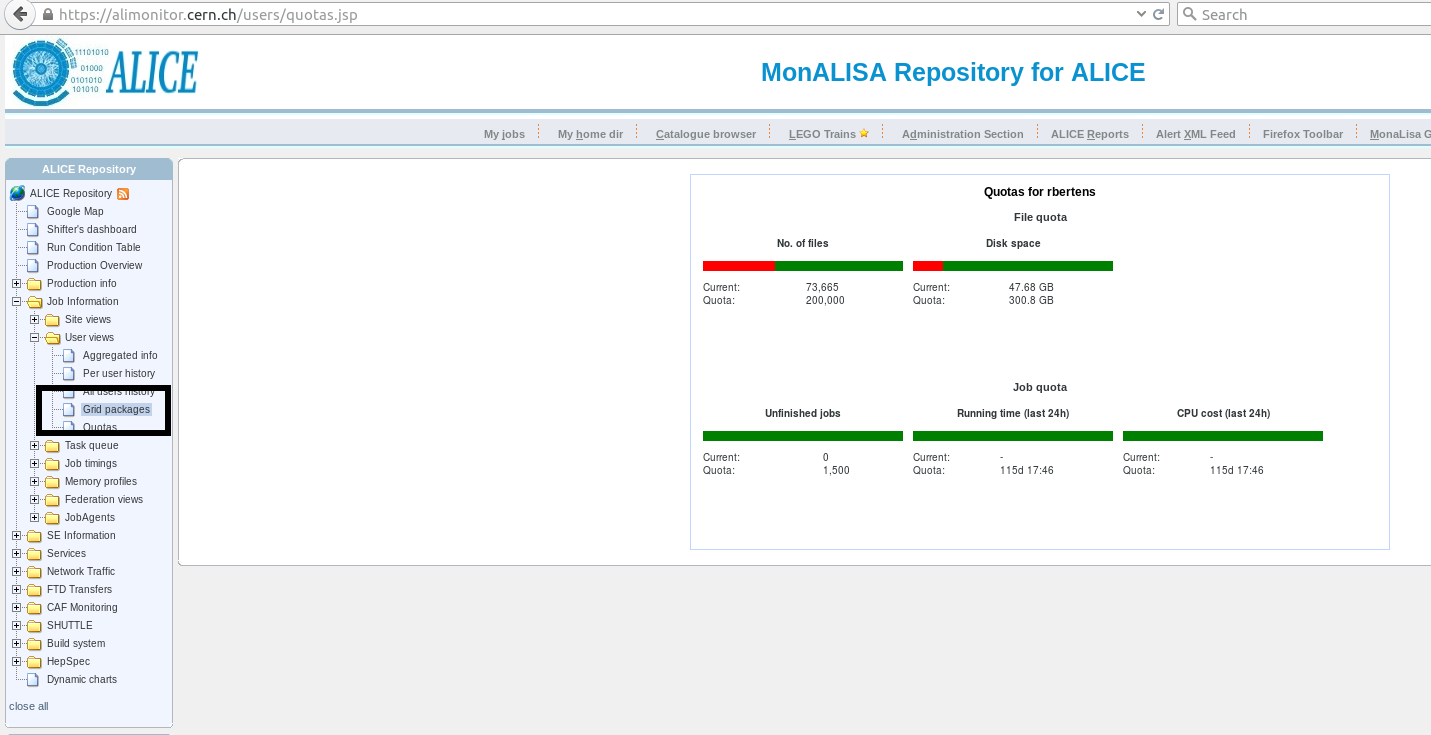Screen dimensions: 1431x735
Task: Click the No. of files quota bar
Action: click(803, 266)
